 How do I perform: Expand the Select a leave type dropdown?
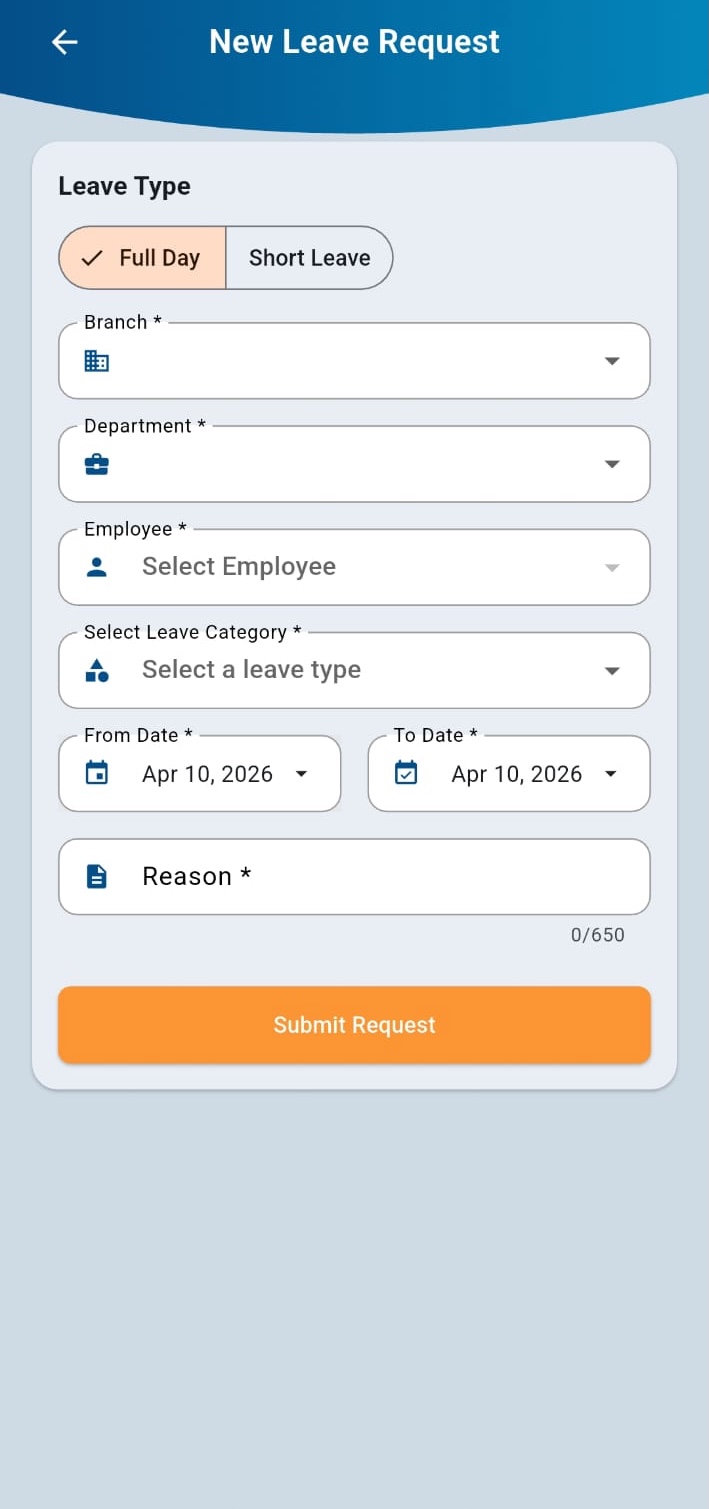612,671
